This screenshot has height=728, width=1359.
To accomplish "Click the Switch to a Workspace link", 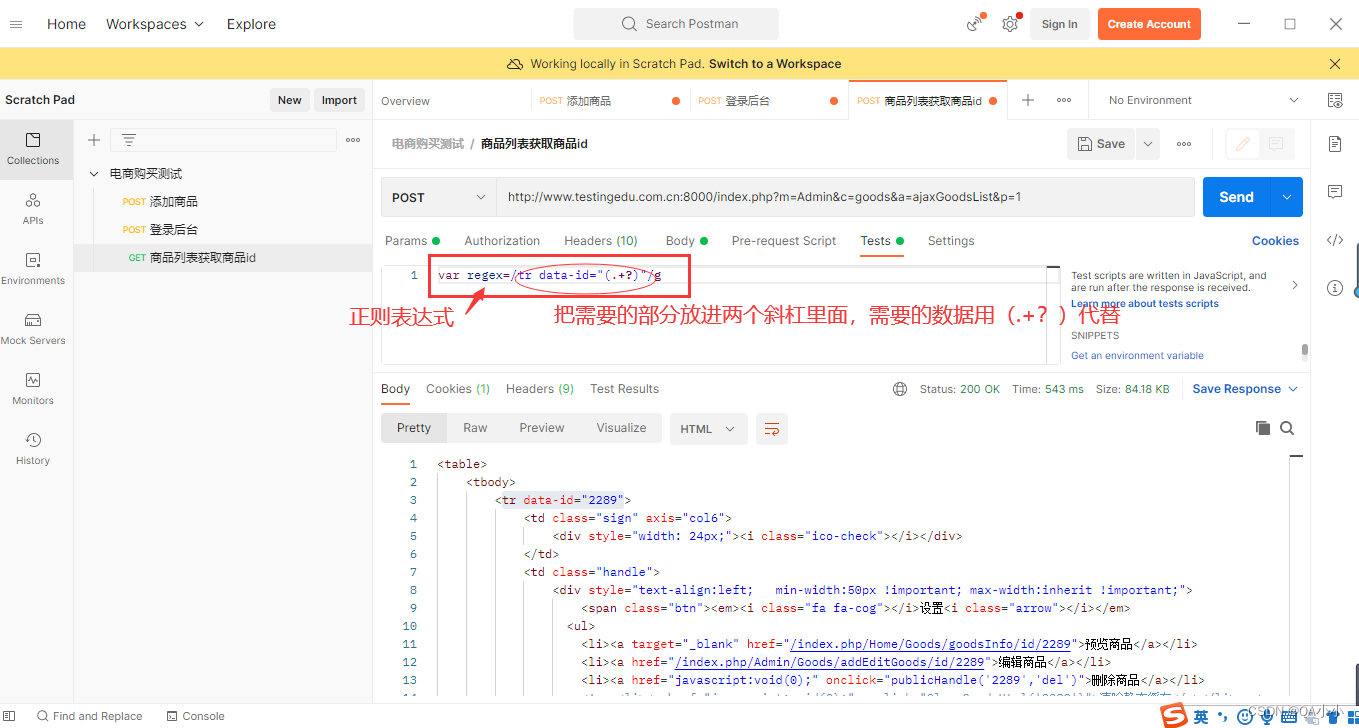I will pos(775,64).
